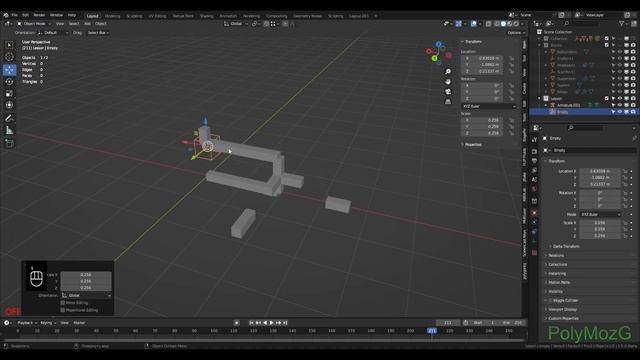This screenshot has width=640, height=360.
Task: Toggle show overlays button in viewport header
Action: pyautogui.click(x=473, y=24)
